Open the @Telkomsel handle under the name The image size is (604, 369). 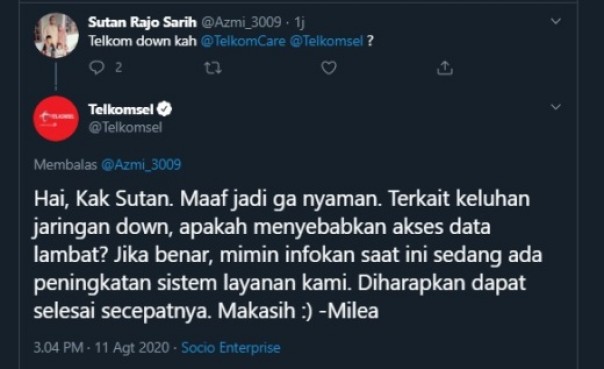coord(125,127)
